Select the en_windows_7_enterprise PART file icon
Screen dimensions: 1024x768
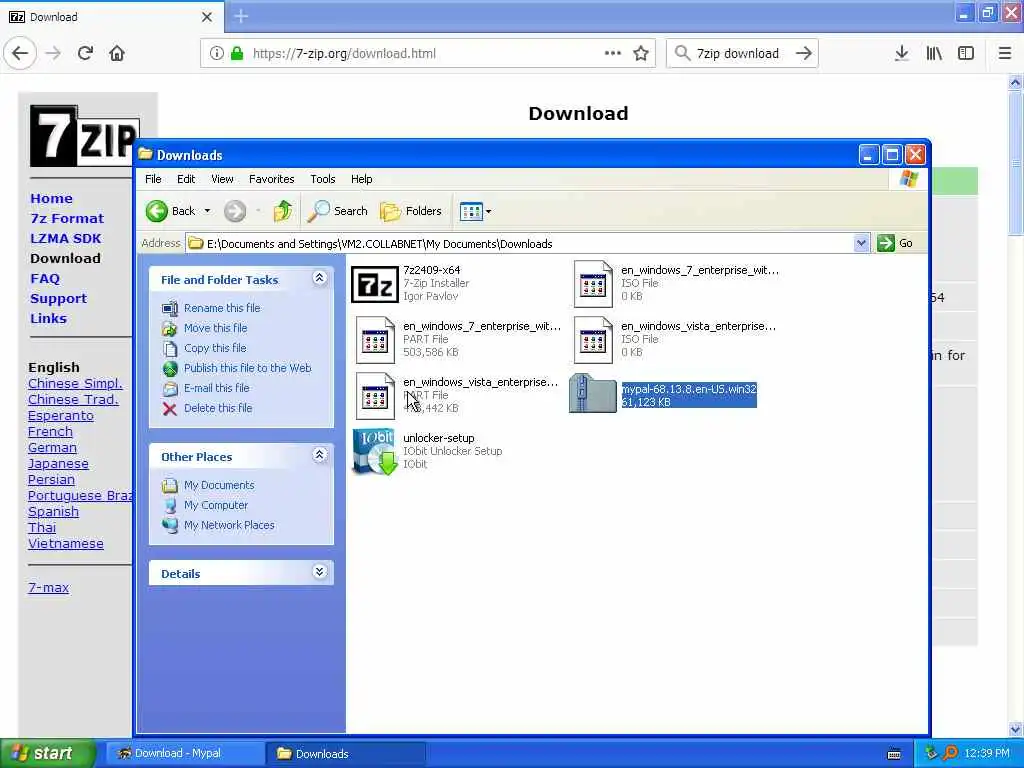pyautogui.click(x=375, y=340)
